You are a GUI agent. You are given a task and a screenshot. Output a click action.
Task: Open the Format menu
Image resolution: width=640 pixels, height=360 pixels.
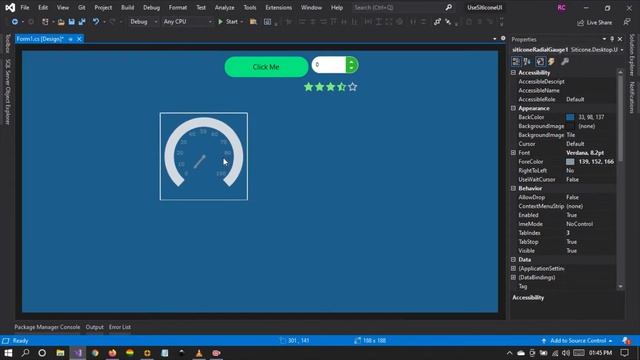coord(178,7)
